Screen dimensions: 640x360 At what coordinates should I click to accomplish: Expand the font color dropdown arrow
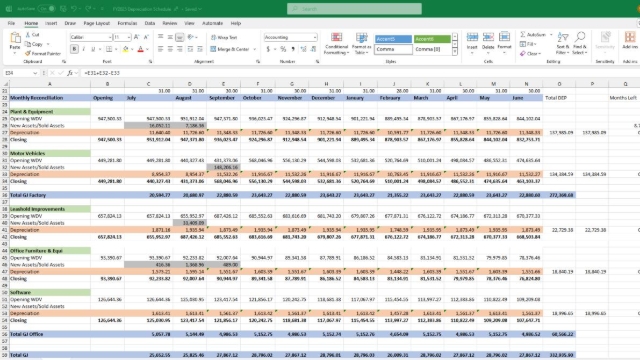click(x=147, y=49)
